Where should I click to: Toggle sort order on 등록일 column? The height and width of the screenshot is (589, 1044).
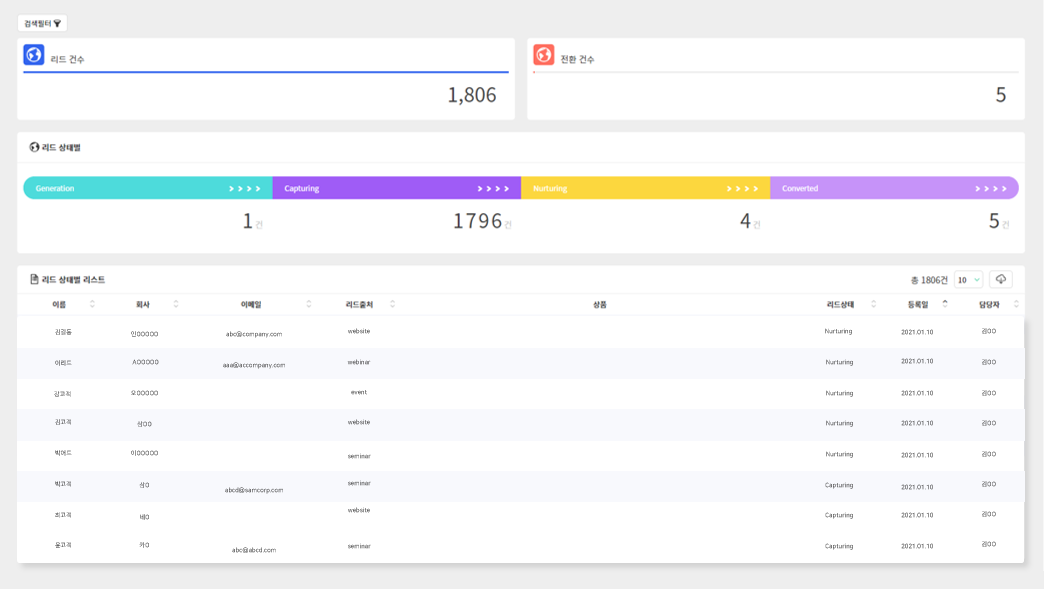pyautogui.click(x=945, y=304)
